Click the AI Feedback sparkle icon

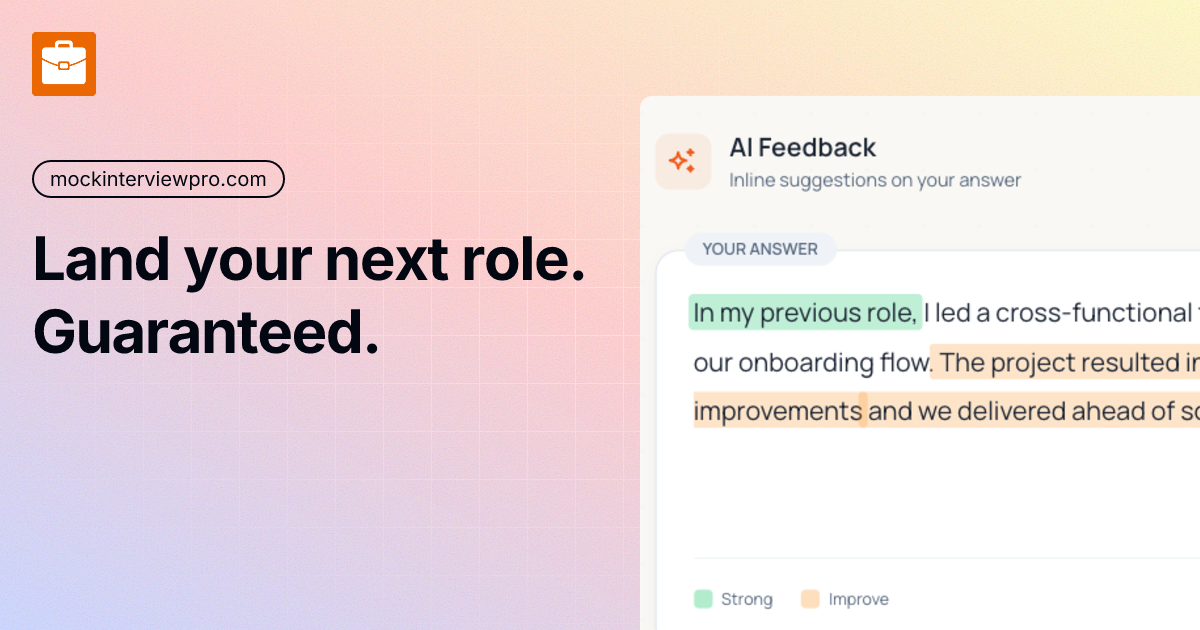(x=683, y=161)
